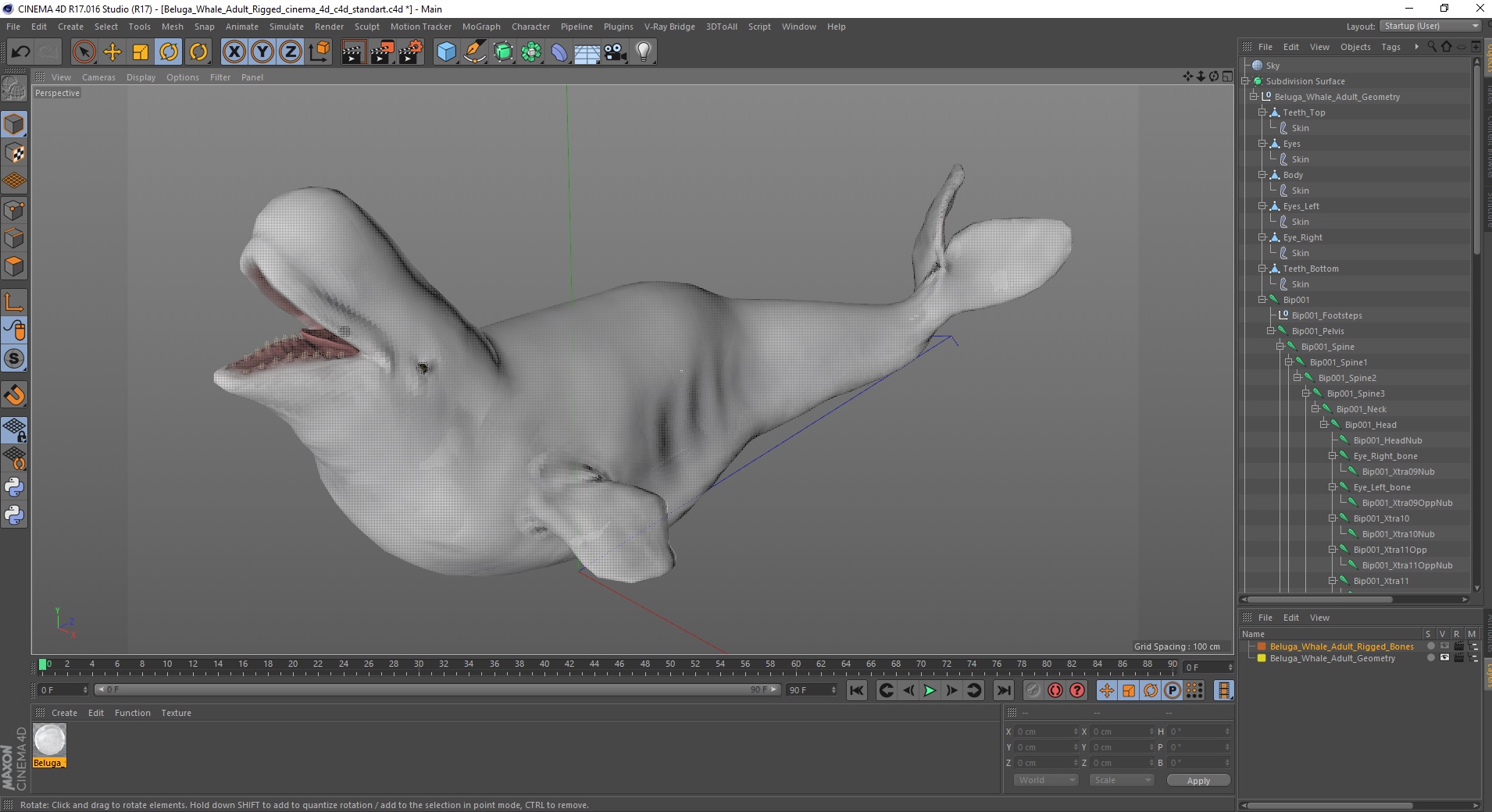Collapse the Subdivision Surface object
Viewport: 1492px width, 812px height.
(x=1245, y=81)
